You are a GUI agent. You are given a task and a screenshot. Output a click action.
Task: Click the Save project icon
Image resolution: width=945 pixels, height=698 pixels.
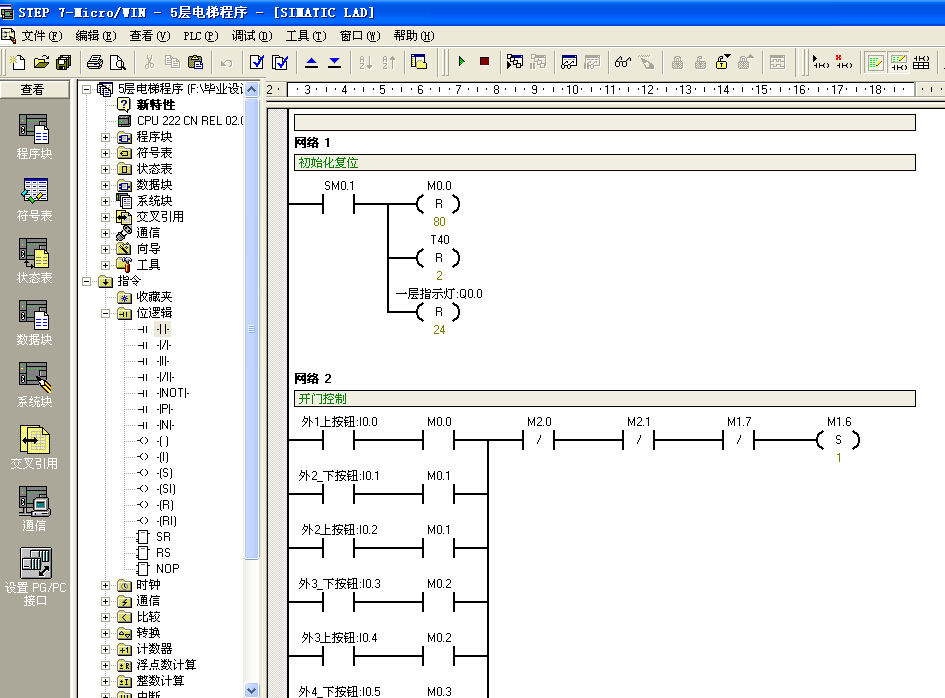coord(63,62)
